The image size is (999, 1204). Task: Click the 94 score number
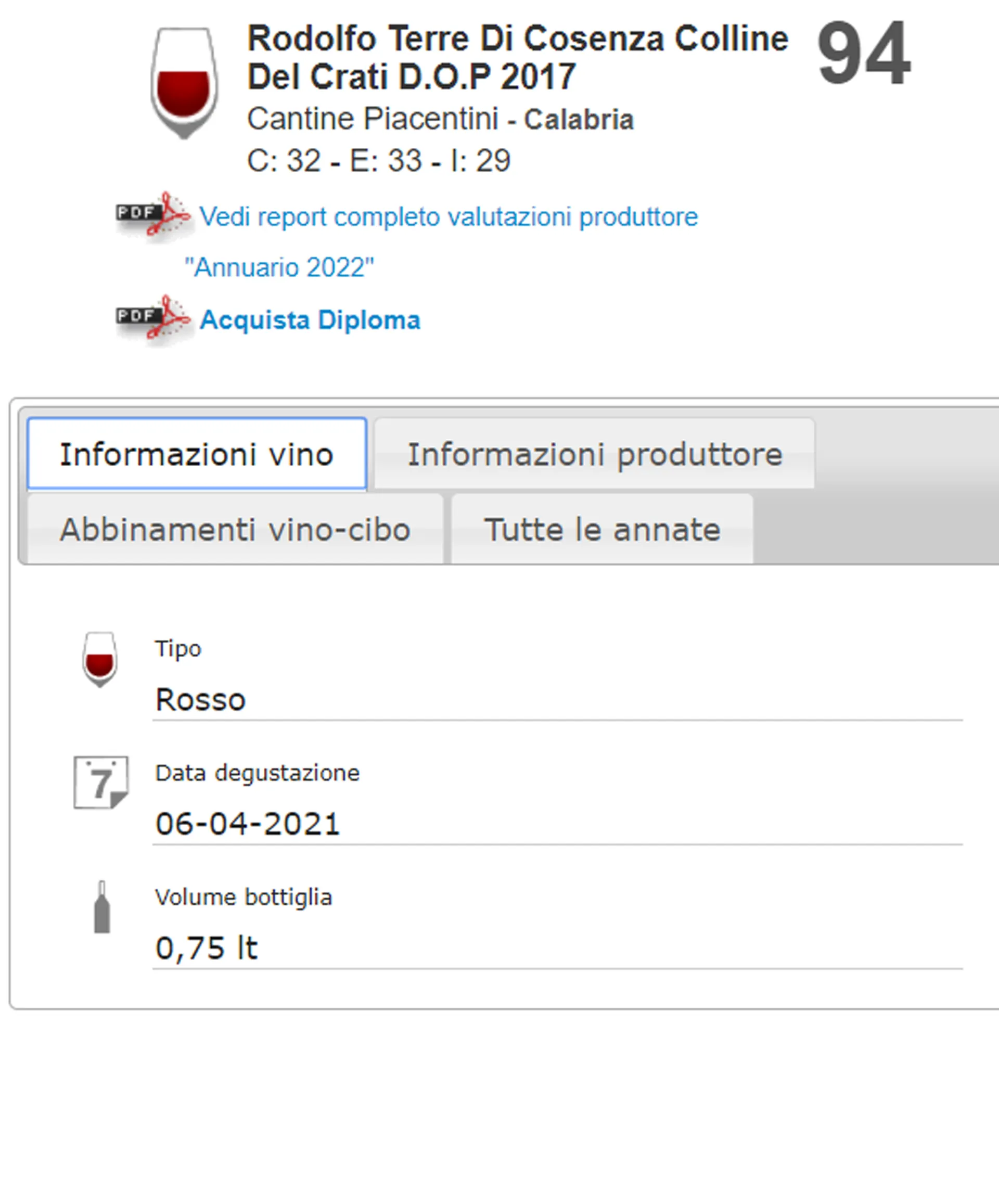(864, 53)
